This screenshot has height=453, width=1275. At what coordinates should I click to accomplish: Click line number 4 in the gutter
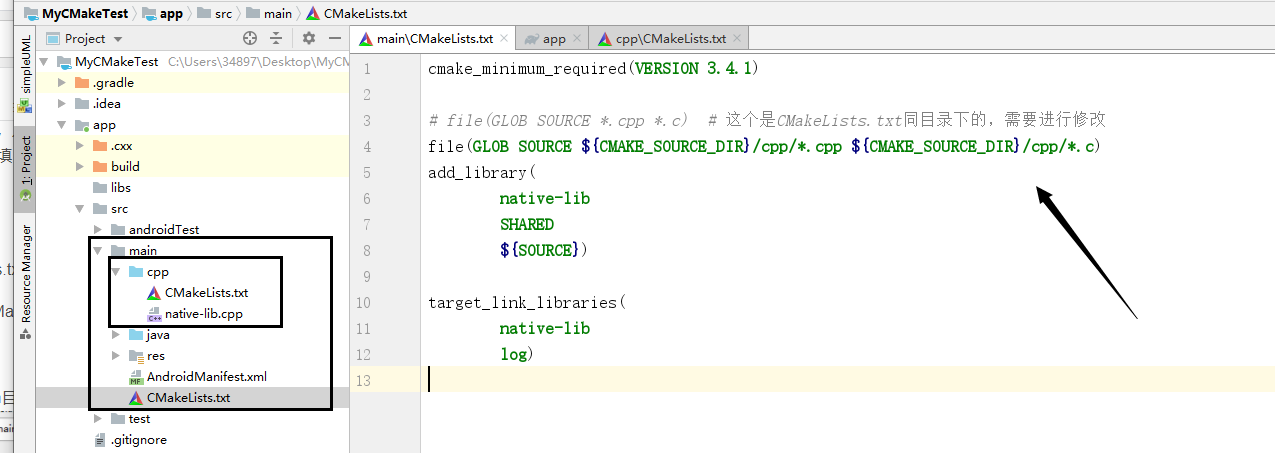[366, 147]
